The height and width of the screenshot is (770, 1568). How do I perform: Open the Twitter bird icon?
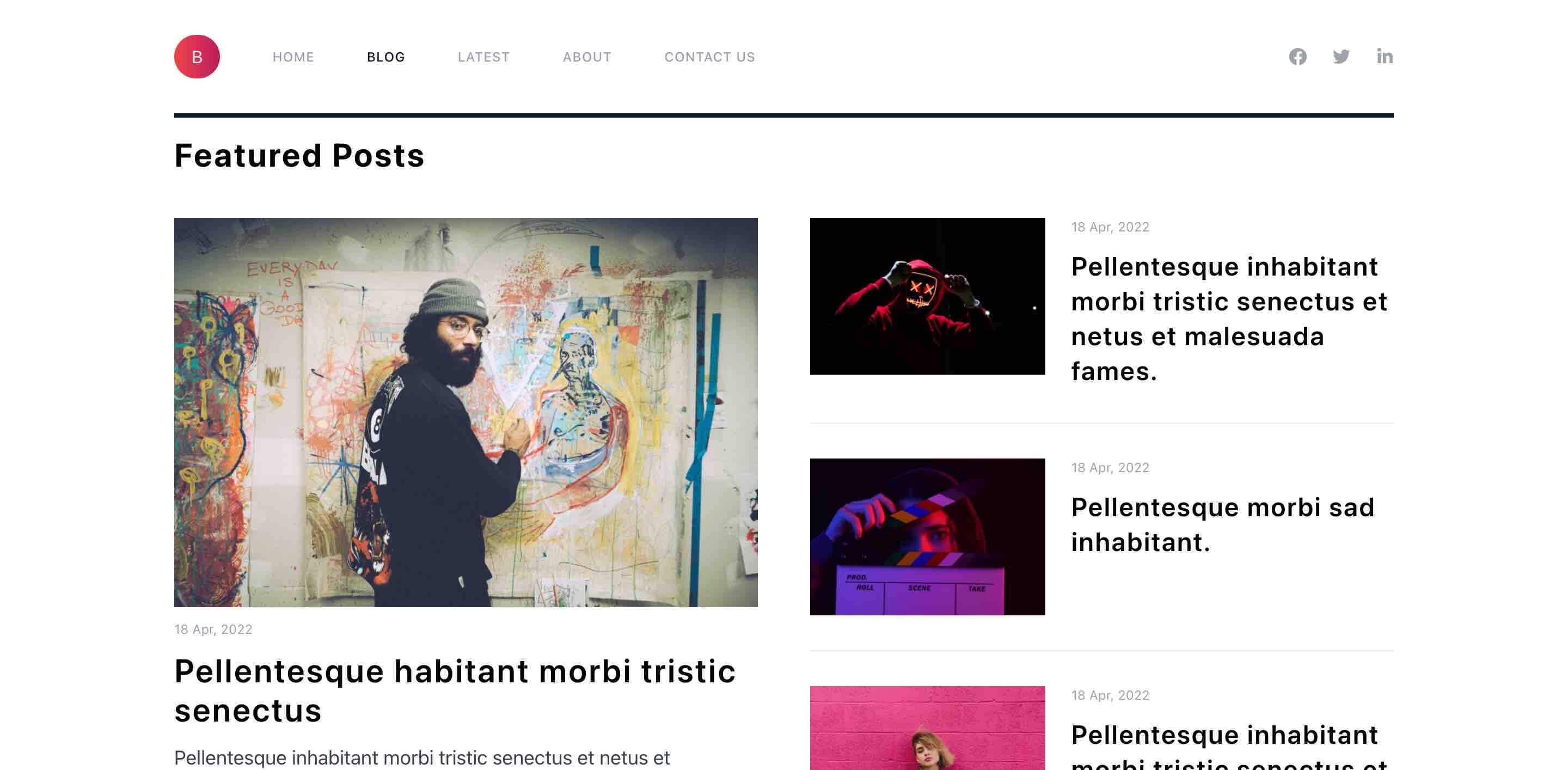(1341, 57)
